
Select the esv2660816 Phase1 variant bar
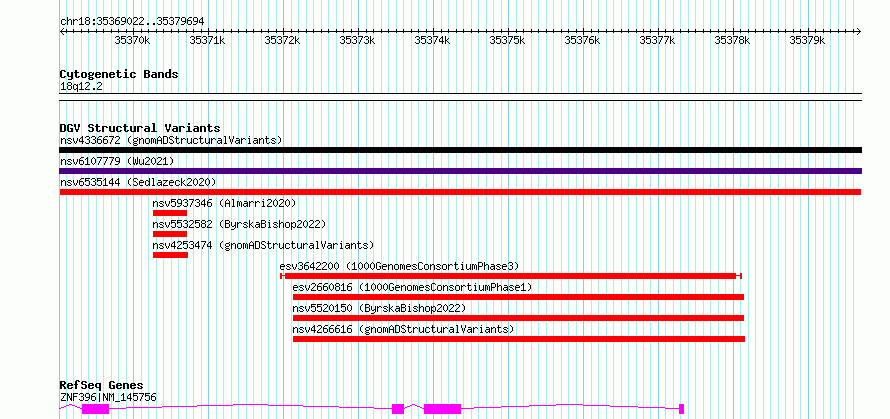(518, 297)
